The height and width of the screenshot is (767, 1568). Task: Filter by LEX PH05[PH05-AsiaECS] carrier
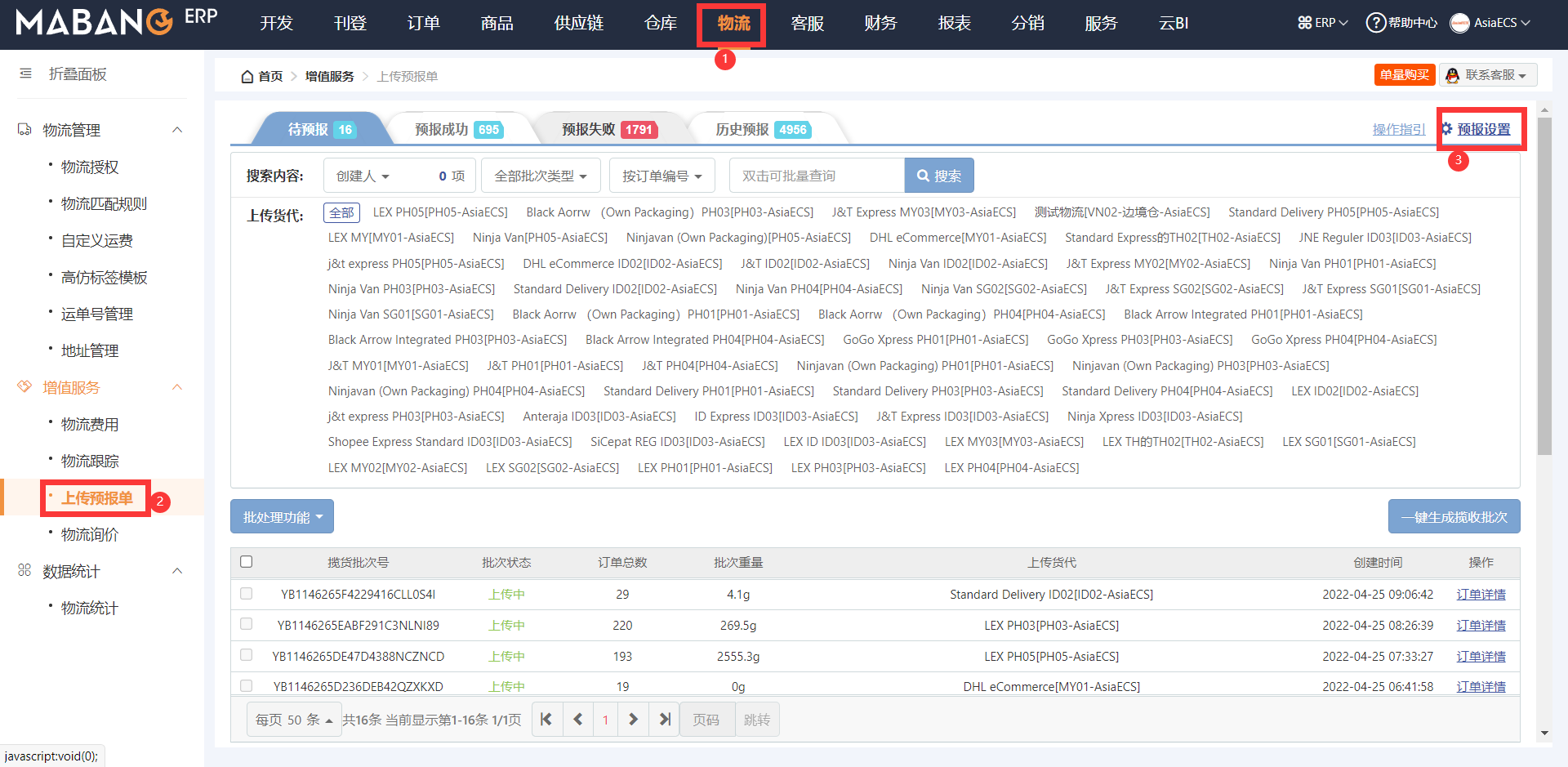point(440,212)
